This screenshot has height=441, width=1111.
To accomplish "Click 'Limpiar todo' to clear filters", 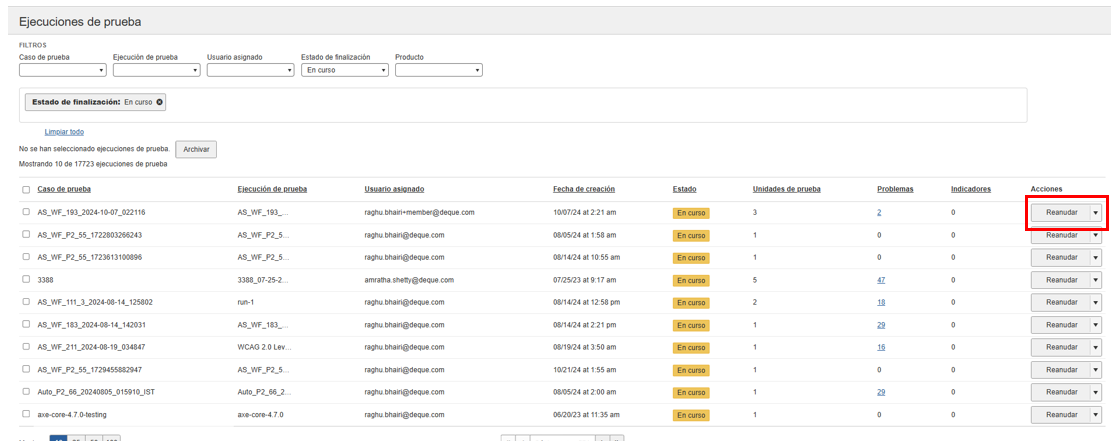I will 64,132.
